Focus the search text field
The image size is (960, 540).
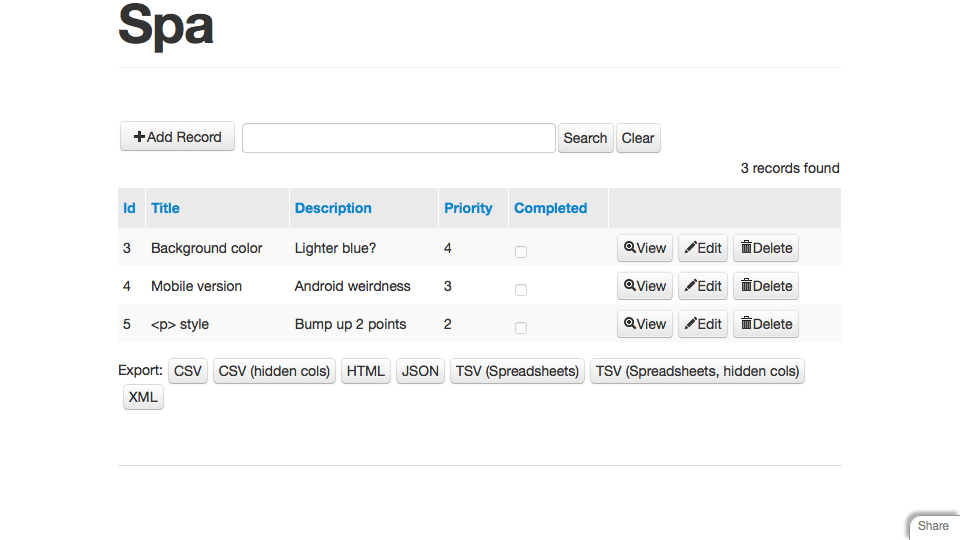coord(399,138)
